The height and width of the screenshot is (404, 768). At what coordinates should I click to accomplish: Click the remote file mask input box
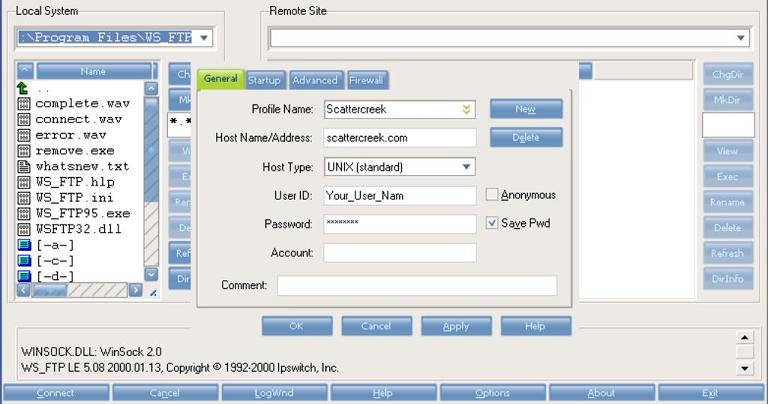[x=728, y=125]
